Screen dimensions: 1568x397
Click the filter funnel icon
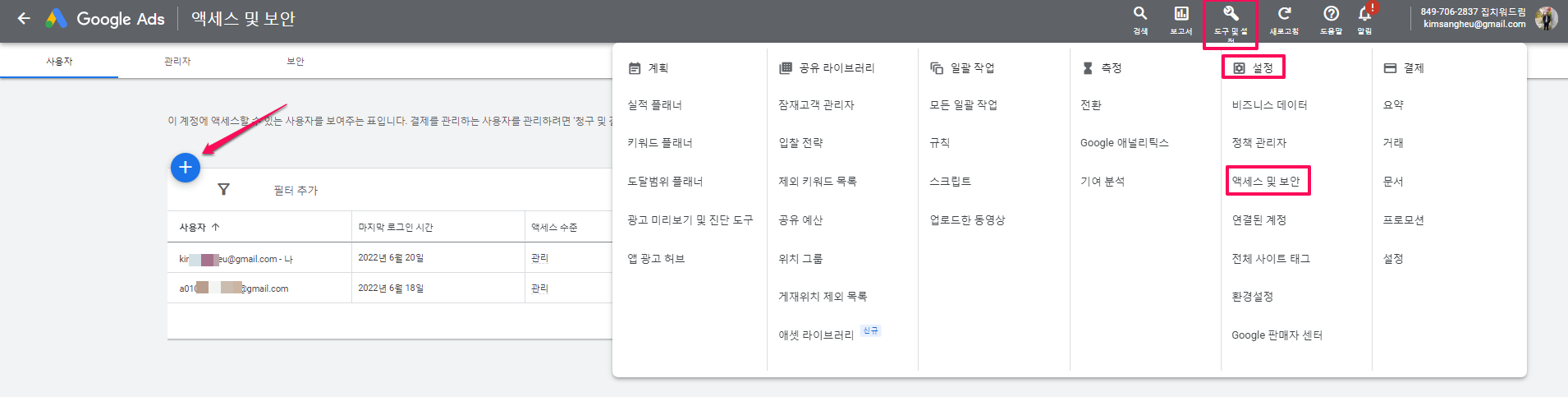(x=223, y=189)
